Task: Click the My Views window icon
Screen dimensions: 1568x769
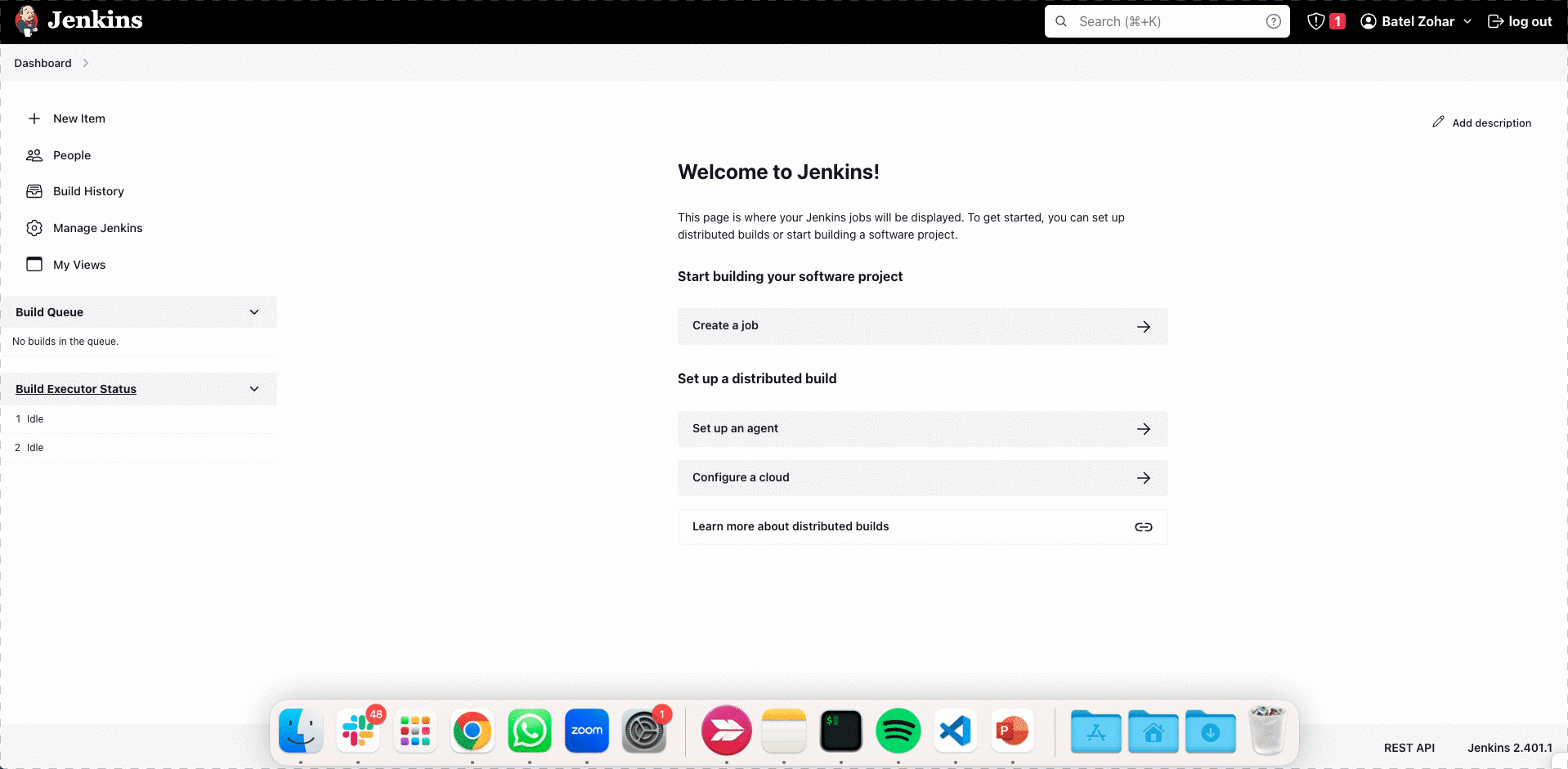Action: pos(34,265)
